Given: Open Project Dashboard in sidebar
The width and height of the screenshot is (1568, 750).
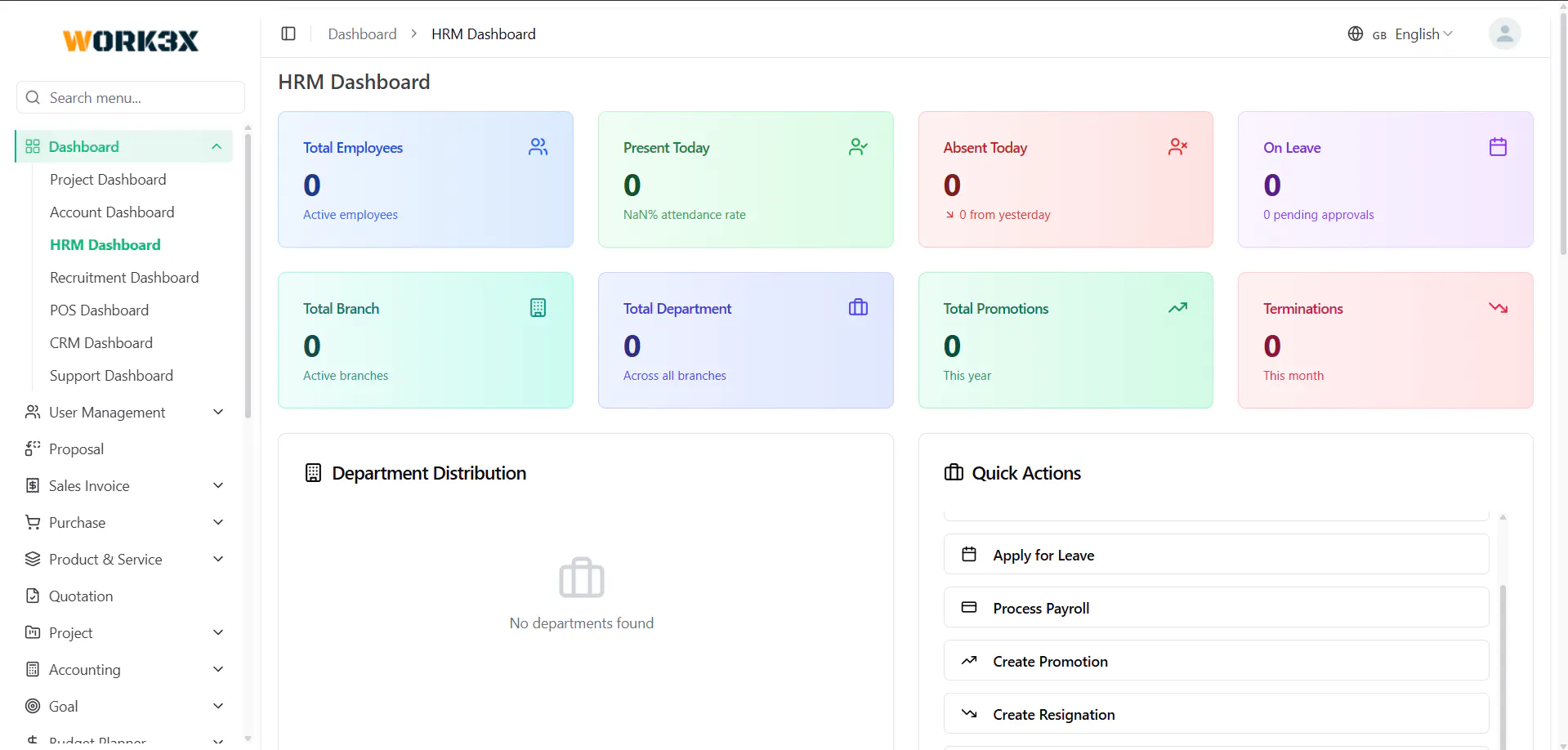Looking at the screenshot, I should [x=108, y=179].
